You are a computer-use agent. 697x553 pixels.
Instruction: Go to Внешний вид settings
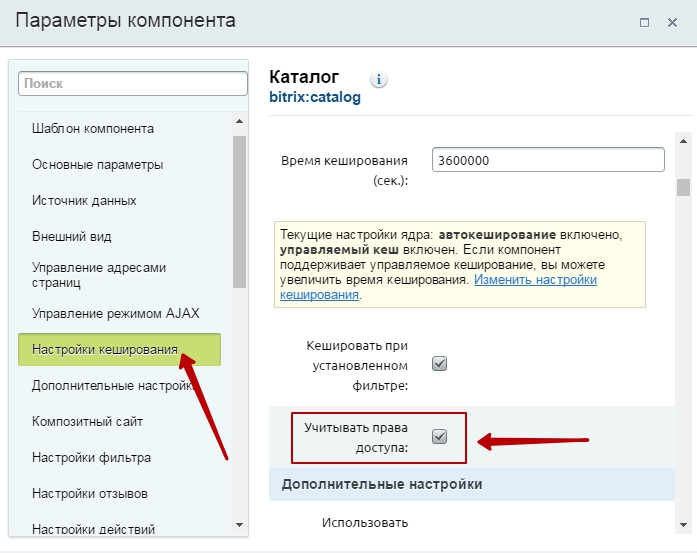[71, 237]
